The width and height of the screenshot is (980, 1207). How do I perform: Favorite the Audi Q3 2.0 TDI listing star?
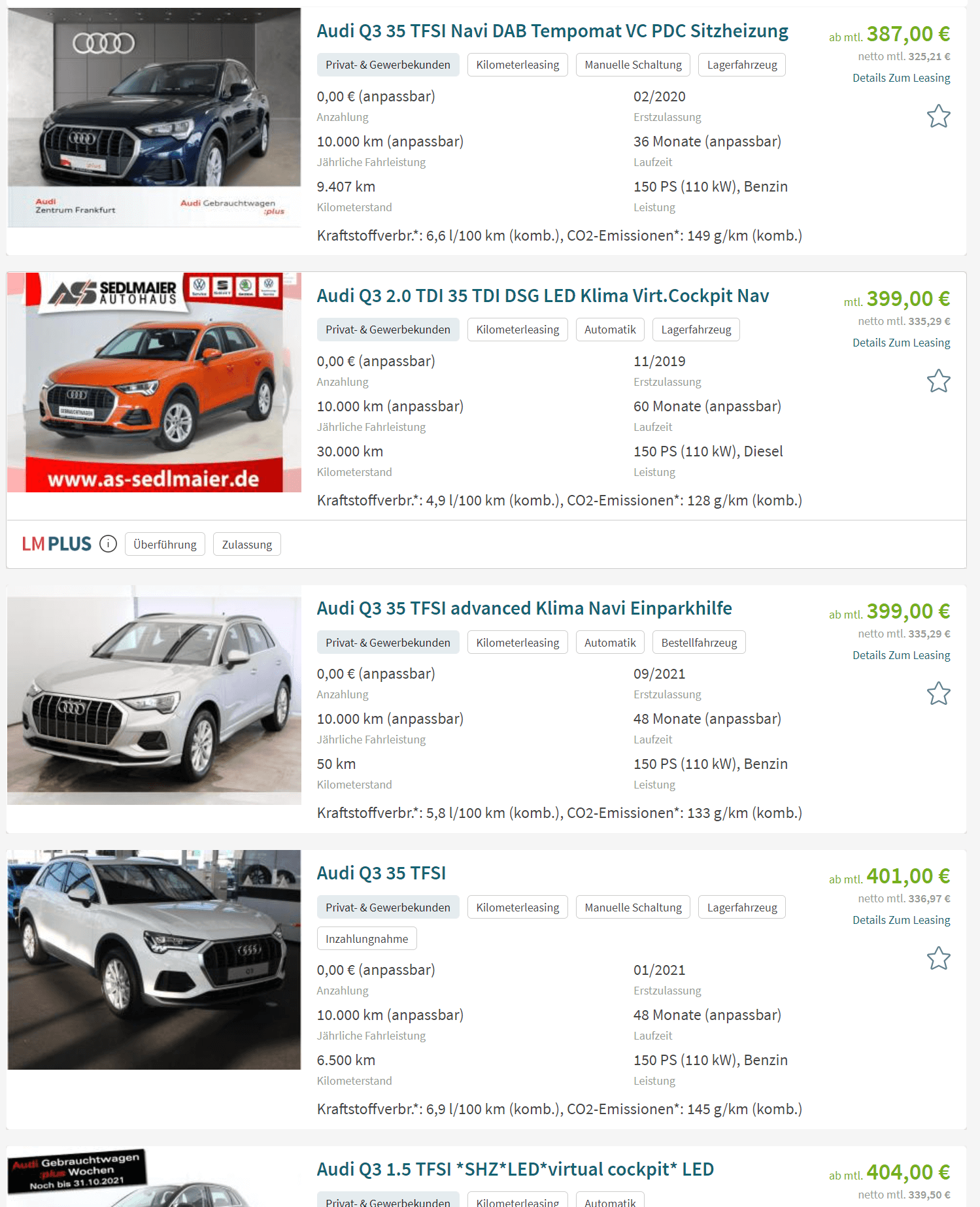coord(938,381)
